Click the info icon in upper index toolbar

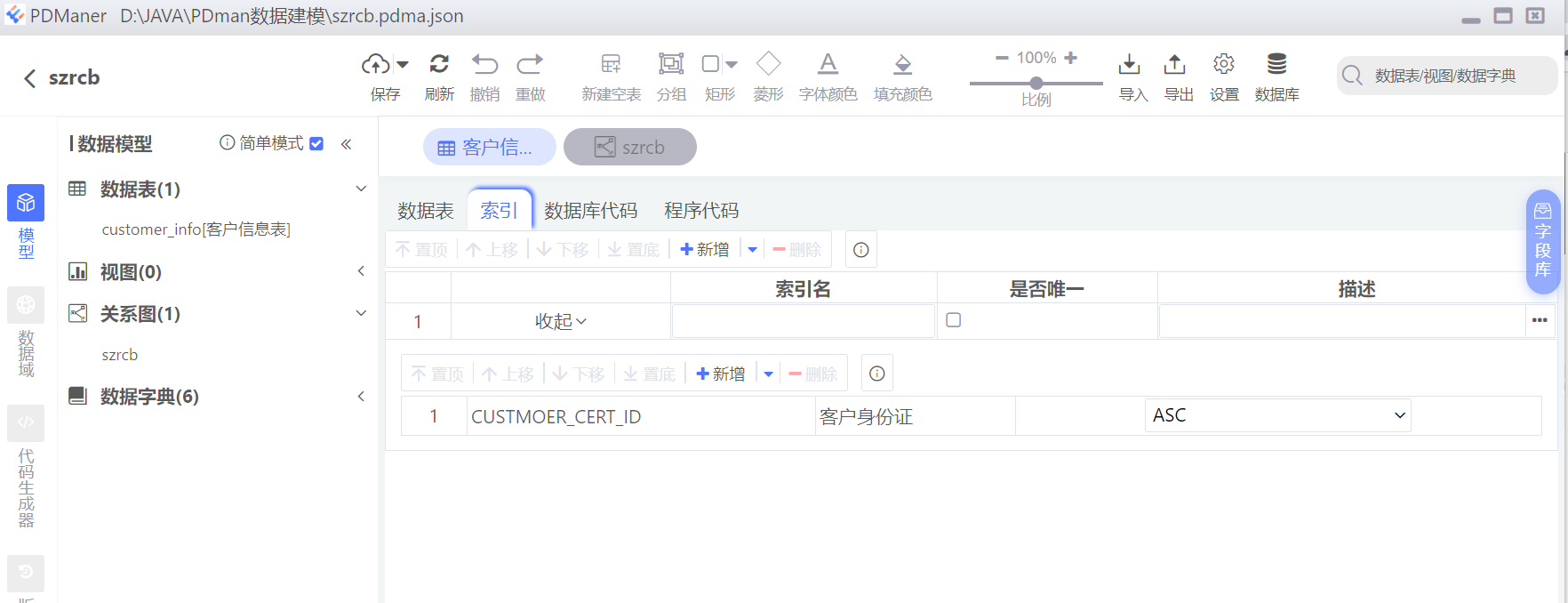click(860, 250)
